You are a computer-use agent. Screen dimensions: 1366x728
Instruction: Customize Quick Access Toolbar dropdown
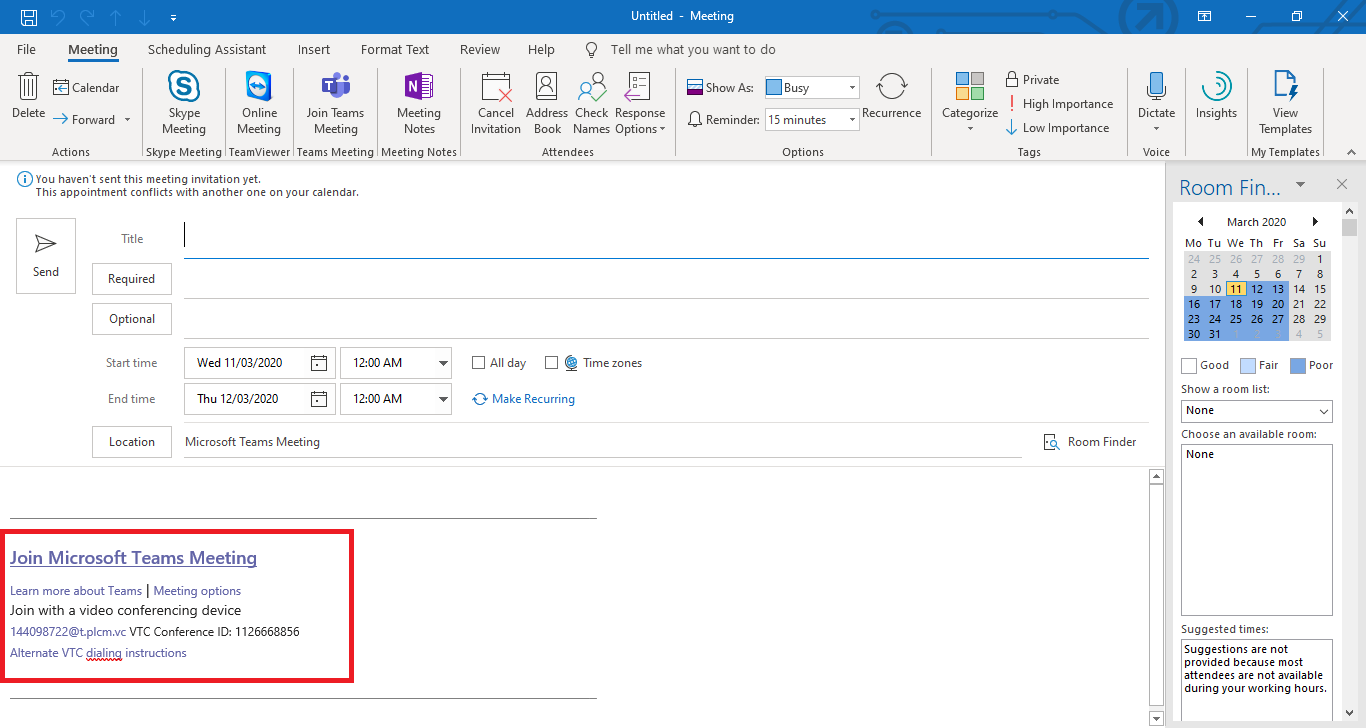(173, 18)
